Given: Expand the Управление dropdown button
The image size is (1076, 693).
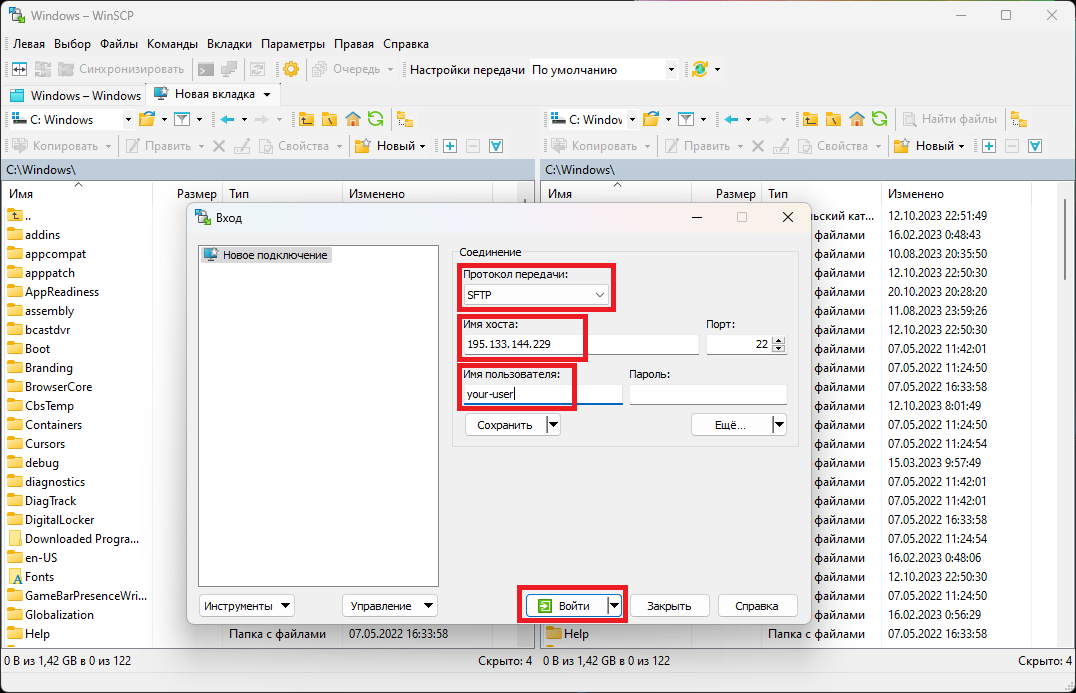Looking at the screenshot, I should (x=389, y=606).
